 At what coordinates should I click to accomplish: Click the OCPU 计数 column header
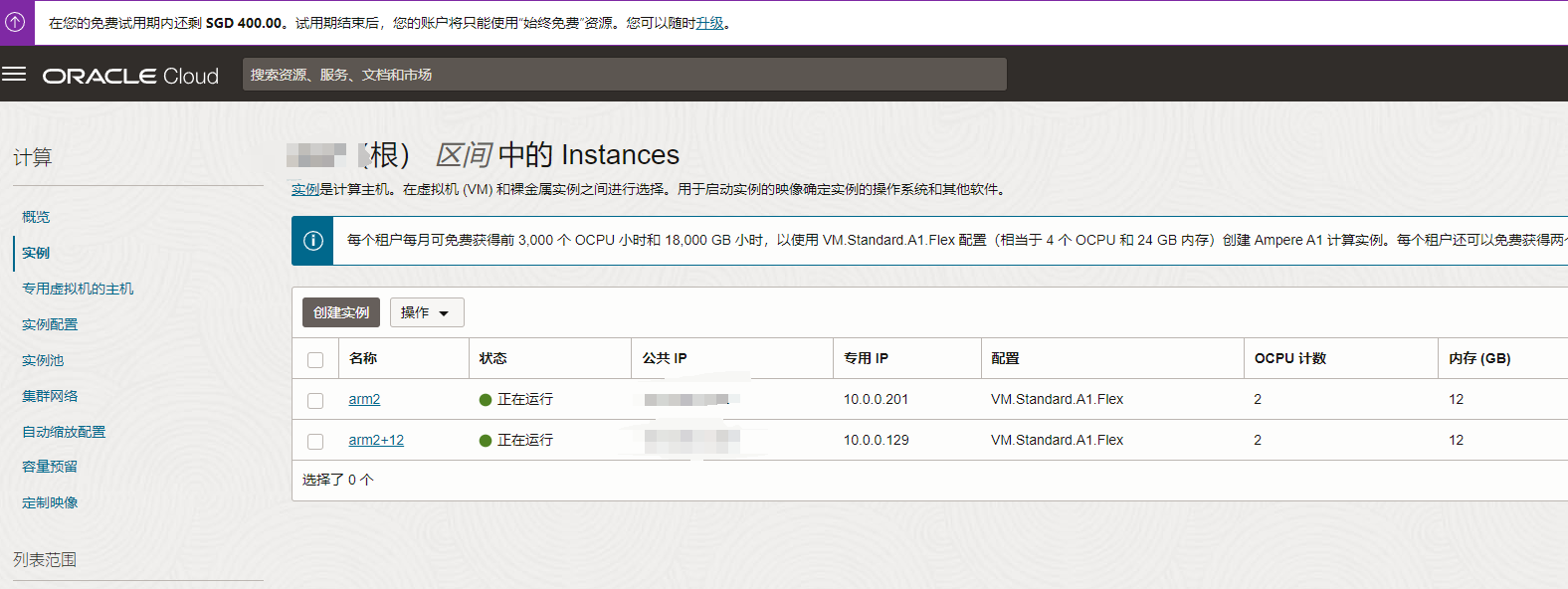click(1290, 358)
